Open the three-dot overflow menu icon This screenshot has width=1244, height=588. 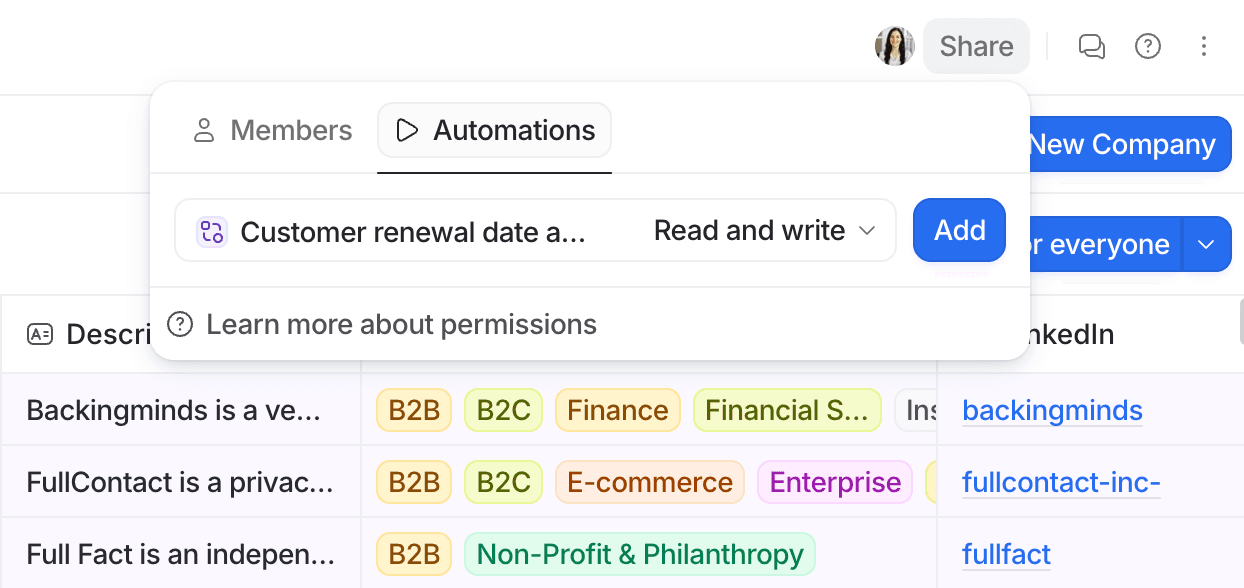coord(1204,46)
